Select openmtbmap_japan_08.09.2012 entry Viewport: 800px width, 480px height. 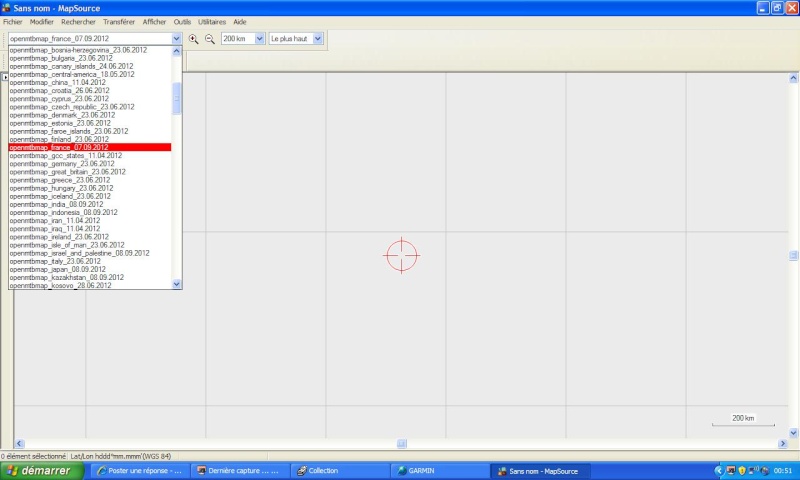tap(90, 269)
